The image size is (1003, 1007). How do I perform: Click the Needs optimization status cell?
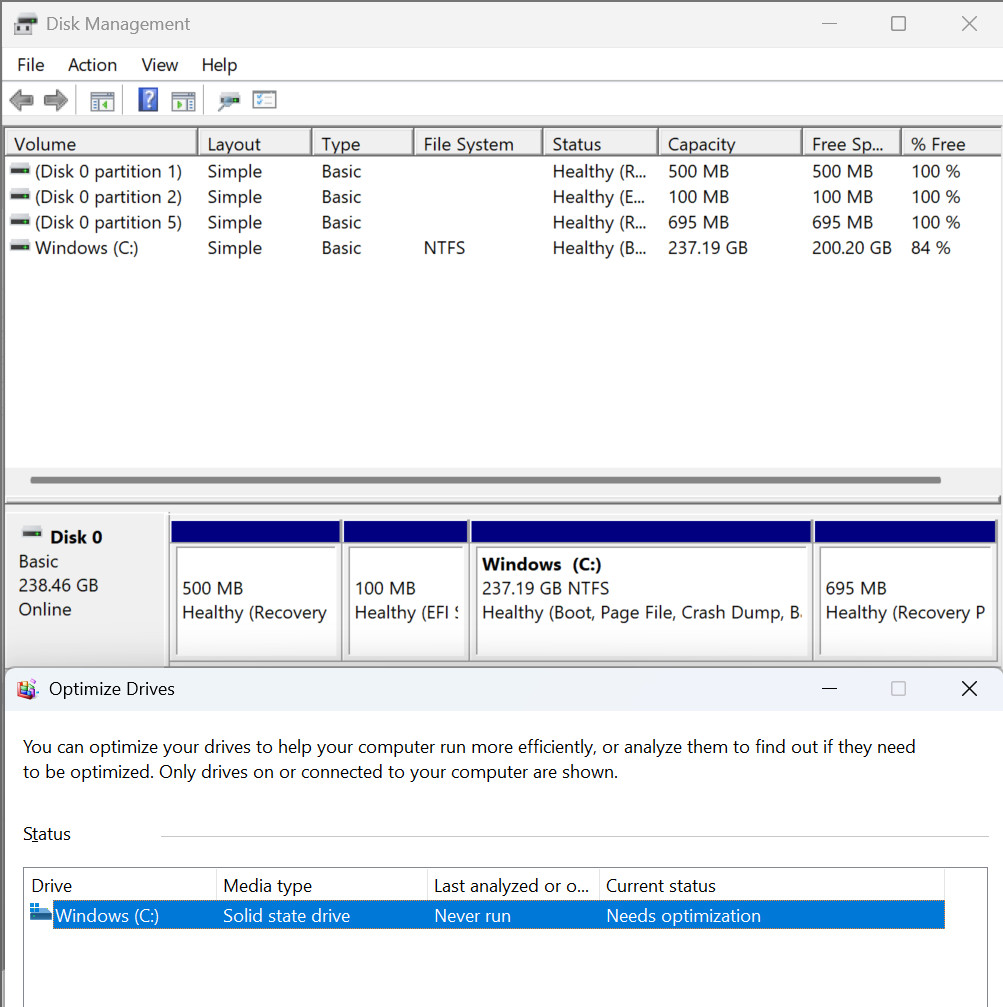pyautogui.click(x=683, y=916)
